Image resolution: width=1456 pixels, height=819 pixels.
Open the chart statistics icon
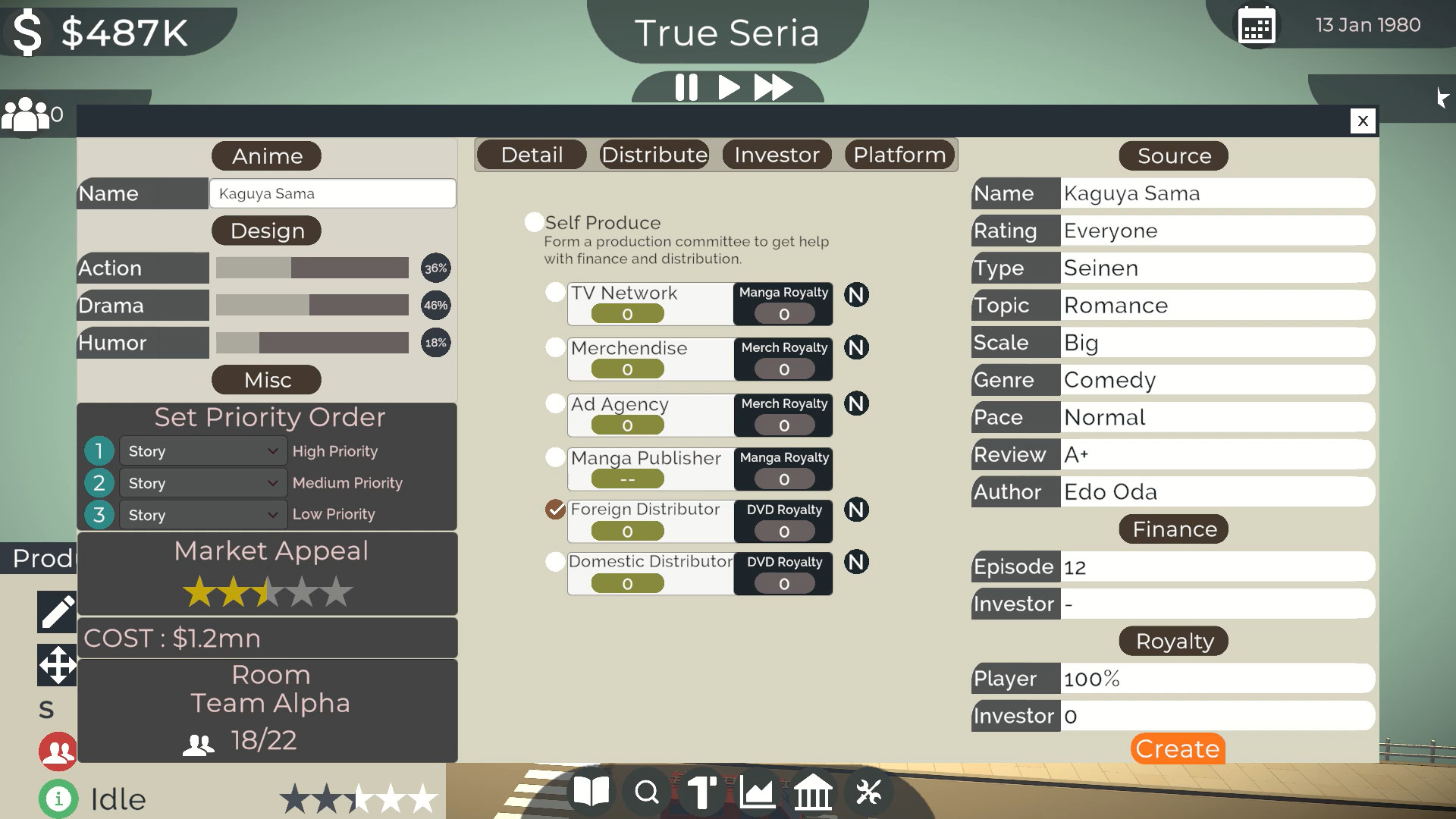[757, 792]
